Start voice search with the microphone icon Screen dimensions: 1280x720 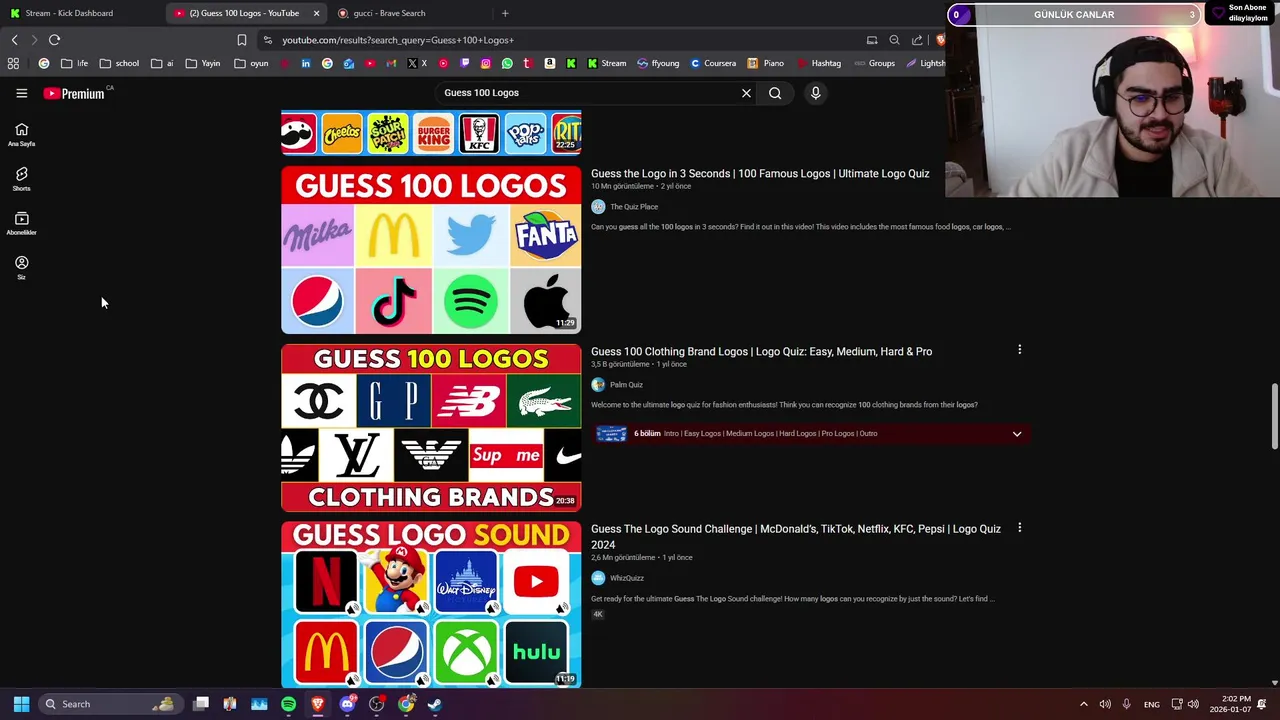[x=816, y=93]
